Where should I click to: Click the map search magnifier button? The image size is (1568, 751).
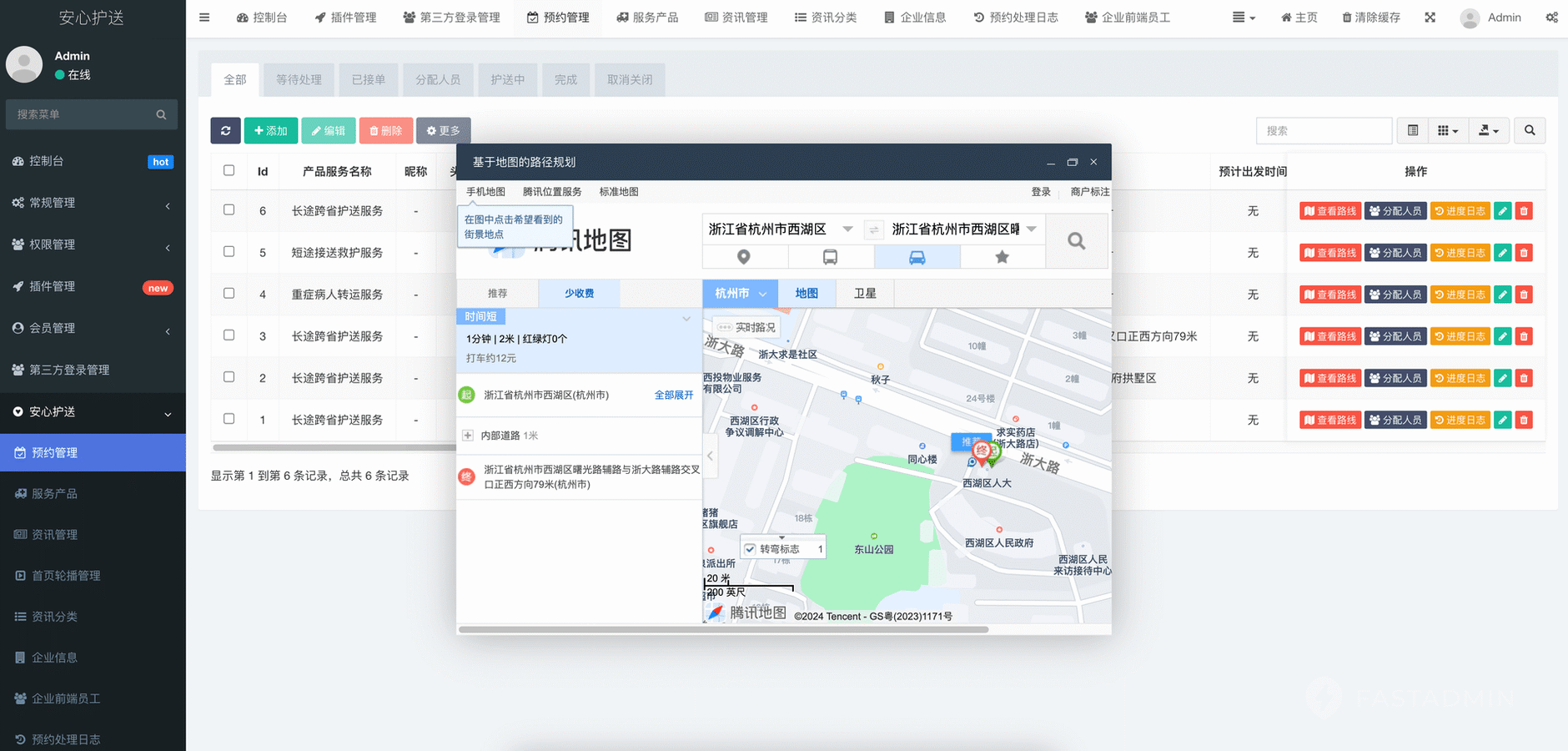click(x=1076, y=241)
